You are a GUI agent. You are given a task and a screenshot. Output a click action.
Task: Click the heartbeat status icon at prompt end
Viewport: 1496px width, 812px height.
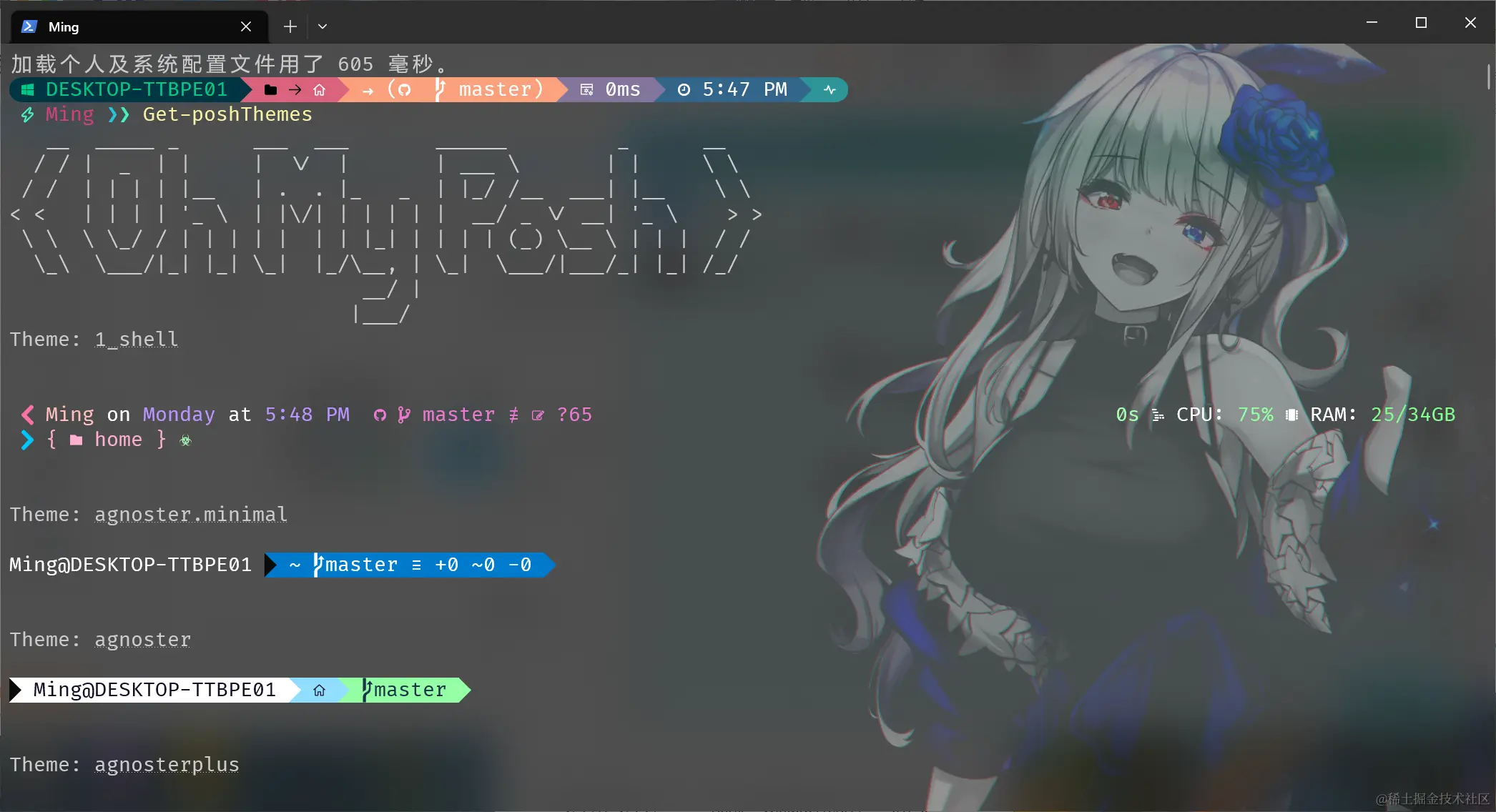830,89
